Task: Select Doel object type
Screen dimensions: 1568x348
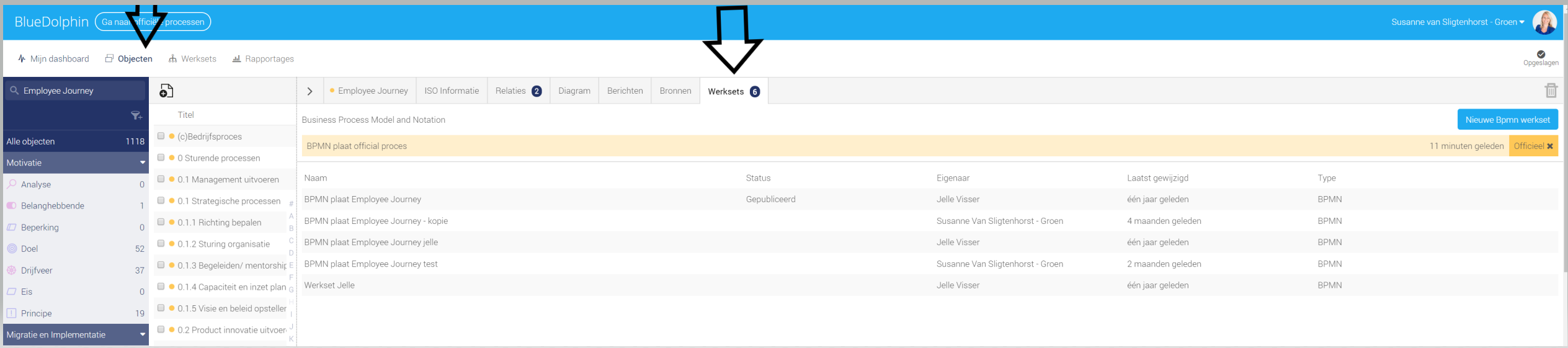Action: pos(76,249)
